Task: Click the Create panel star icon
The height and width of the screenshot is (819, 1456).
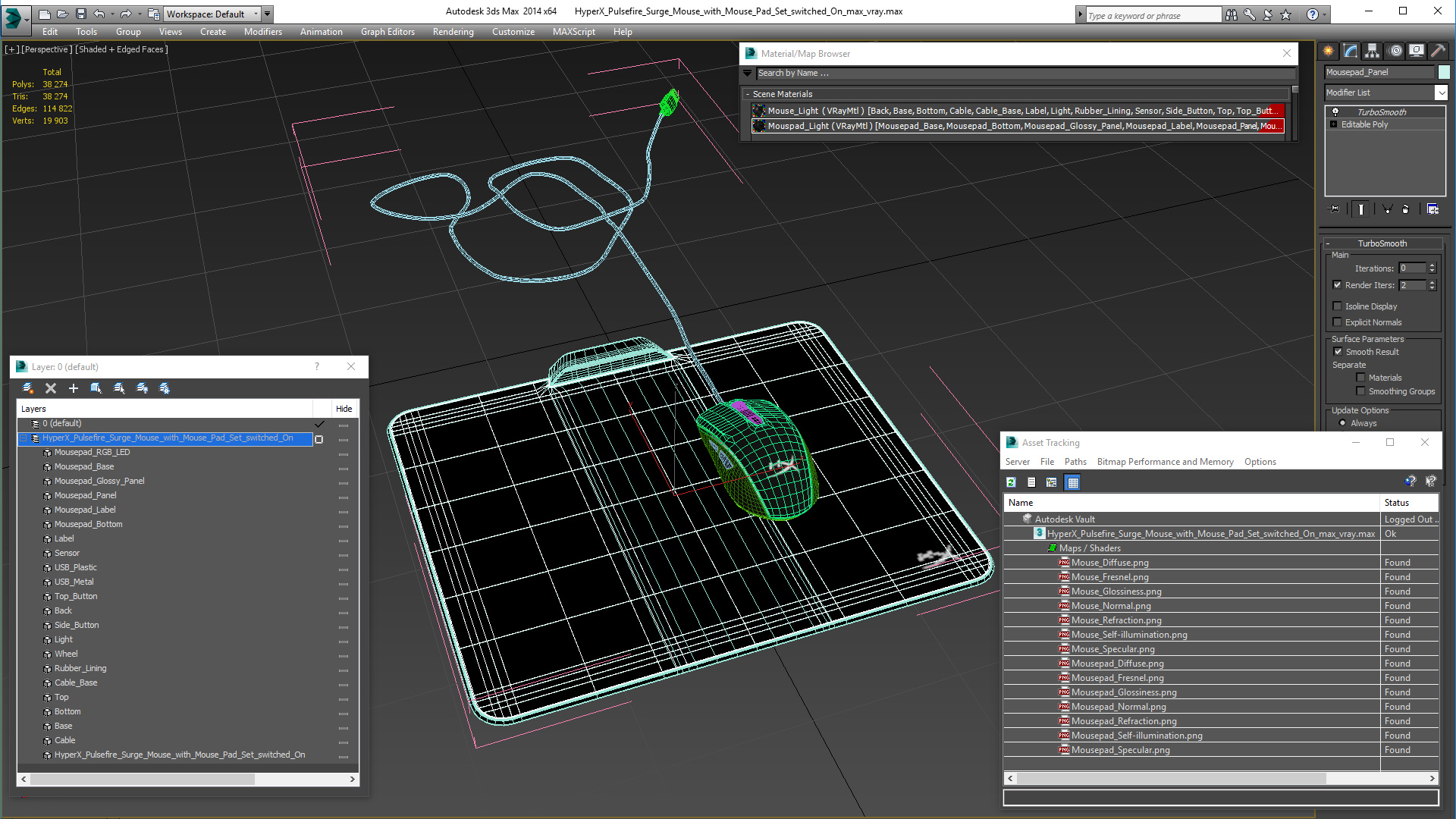Action: click(x=1329, y=51)
